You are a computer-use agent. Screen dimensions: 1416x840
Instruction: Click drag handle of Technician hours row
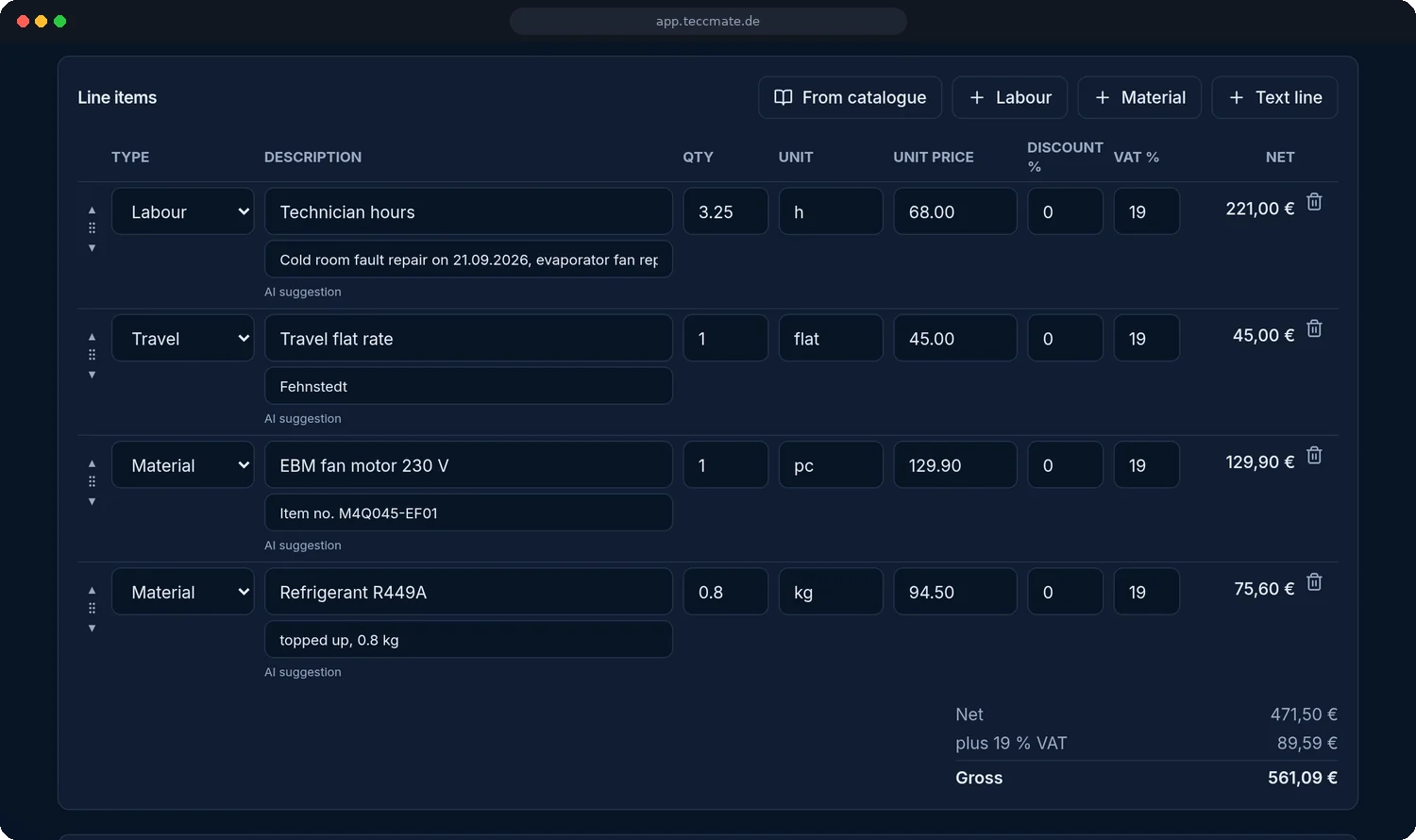point(92,228)
